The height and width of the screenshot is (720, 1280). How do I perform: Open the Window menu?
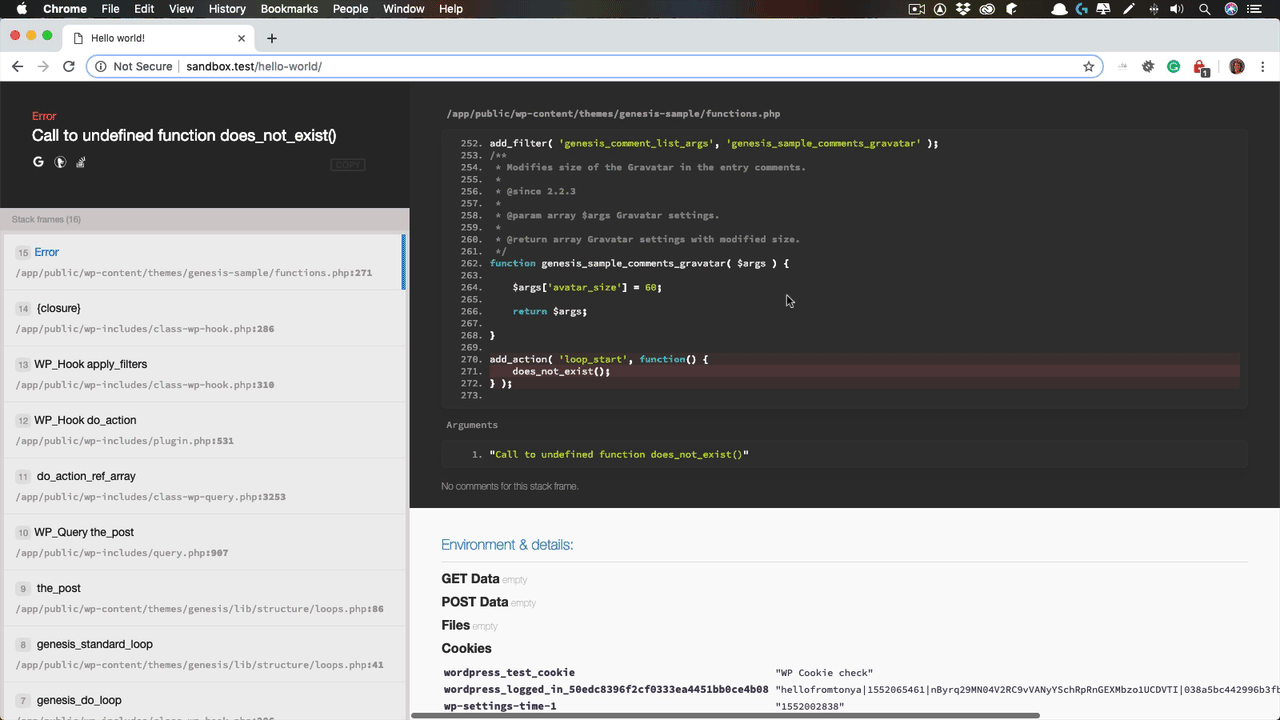click(x=403, y=9)
